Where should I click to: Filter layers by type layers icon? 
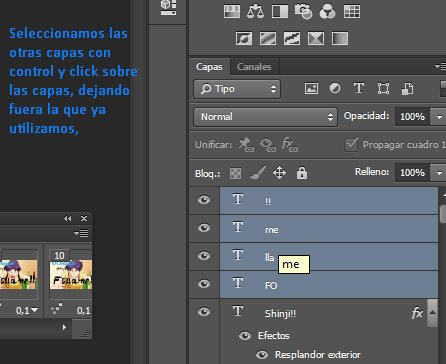(359, 88)
